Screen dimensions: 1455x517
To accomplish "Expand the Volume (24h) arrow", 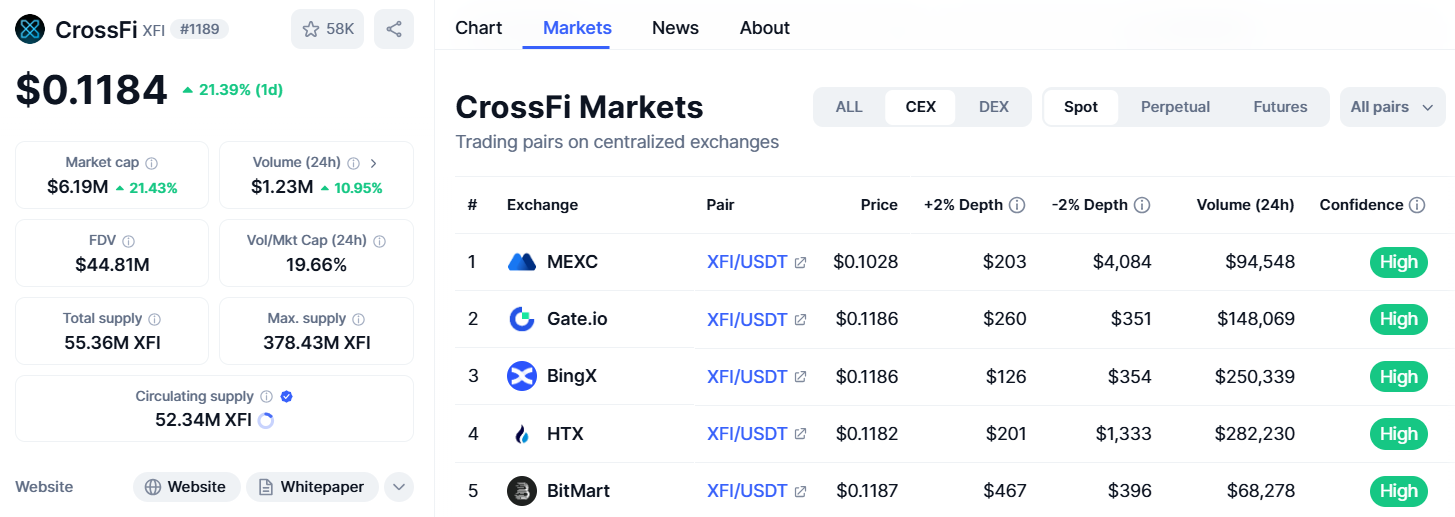I will click(x=374, y=163).
